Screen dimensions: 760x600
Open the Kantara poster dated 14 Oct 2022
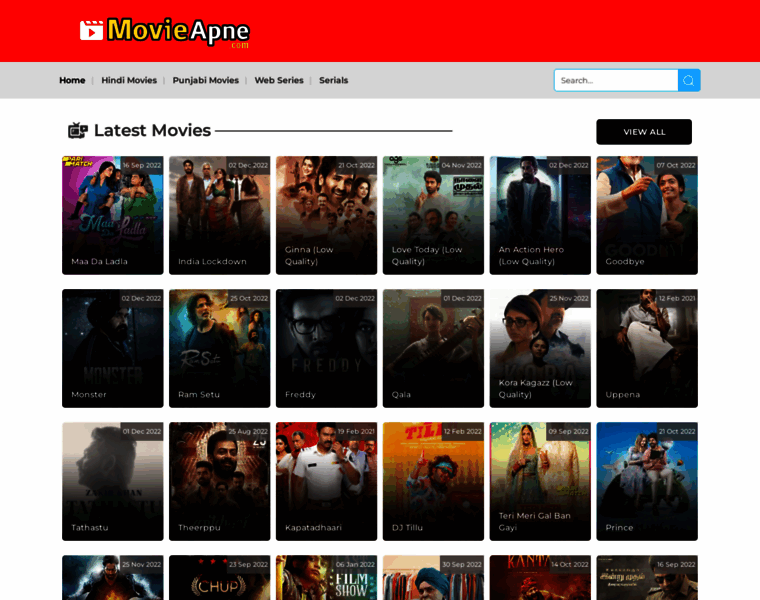540,578
